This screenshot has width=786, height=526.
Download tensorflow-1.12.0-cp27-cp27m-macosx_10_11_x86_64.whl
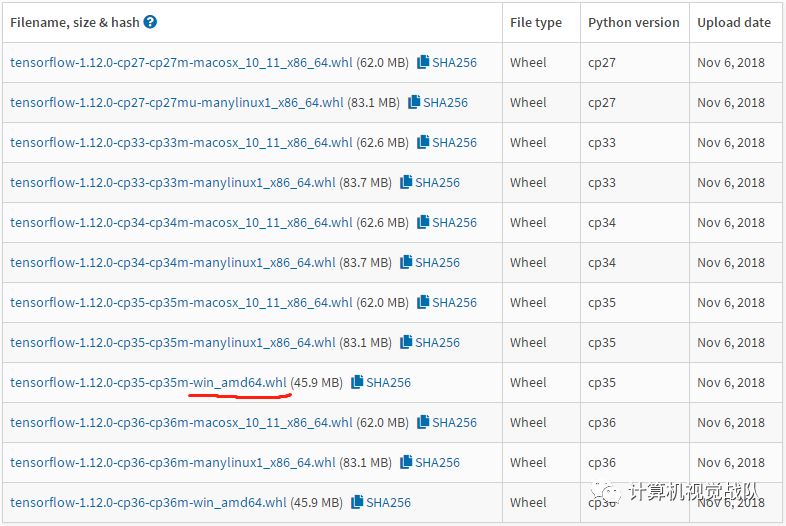click(181, 63)
